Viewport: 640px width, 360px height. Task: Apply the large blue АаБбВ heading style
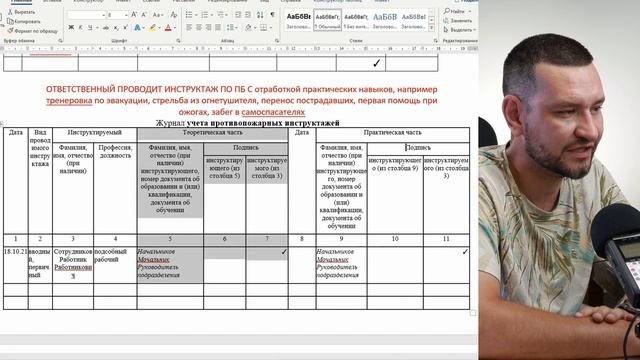pos(384,20)
